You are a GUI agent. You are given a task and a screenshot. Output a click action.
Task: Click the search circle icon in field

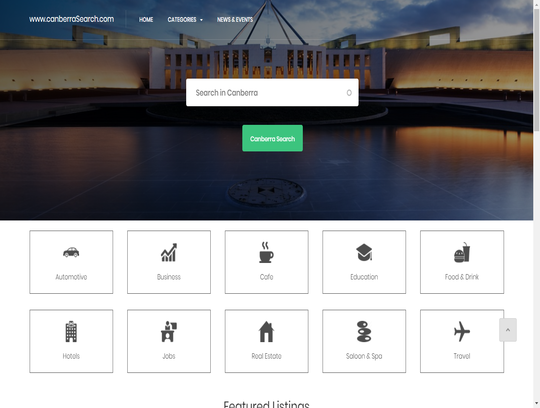coord(349,93)
